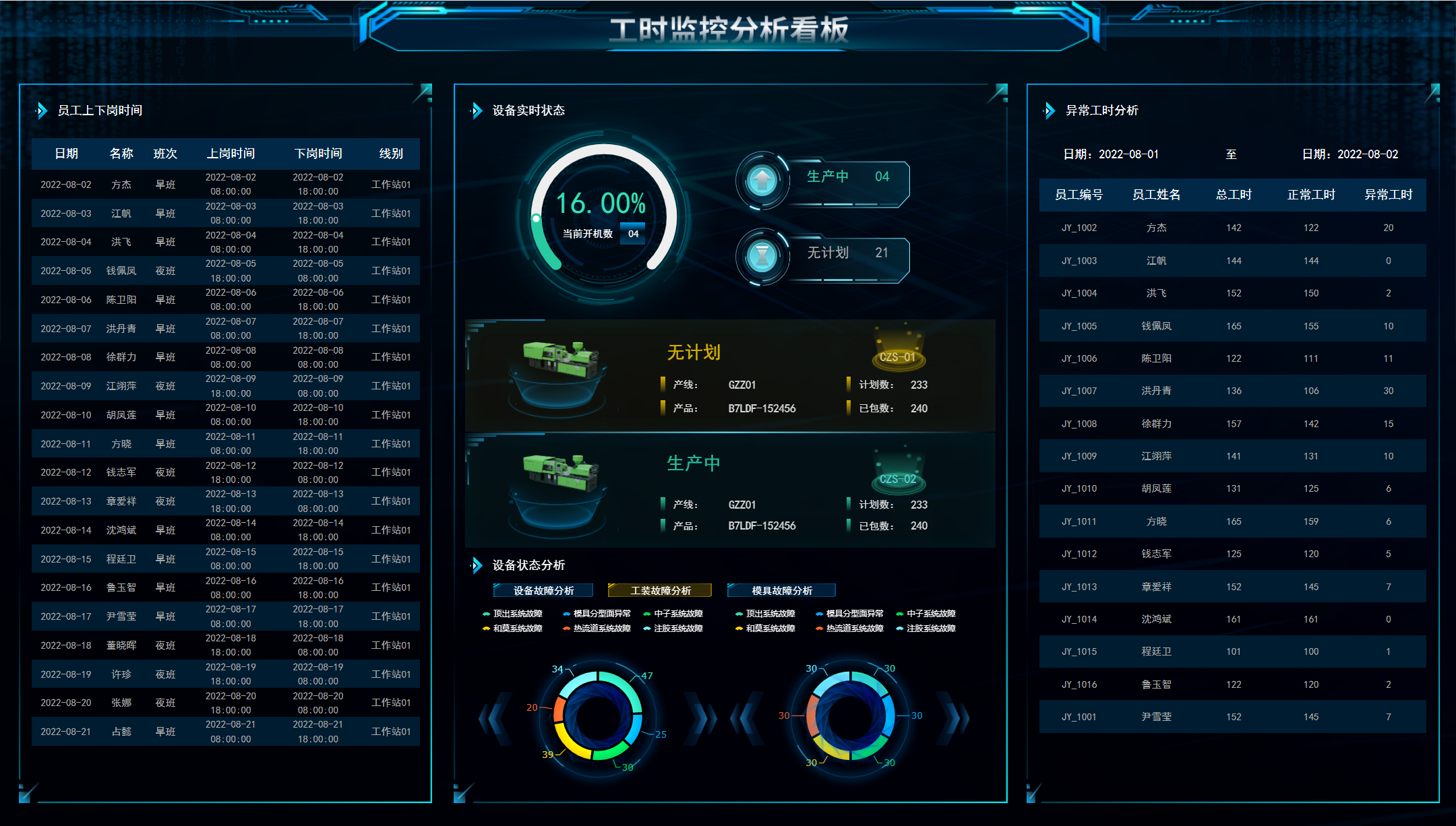1456x826 pixels.
Task: Switch to 设备故障分析 tab
Action: [543, 591]
